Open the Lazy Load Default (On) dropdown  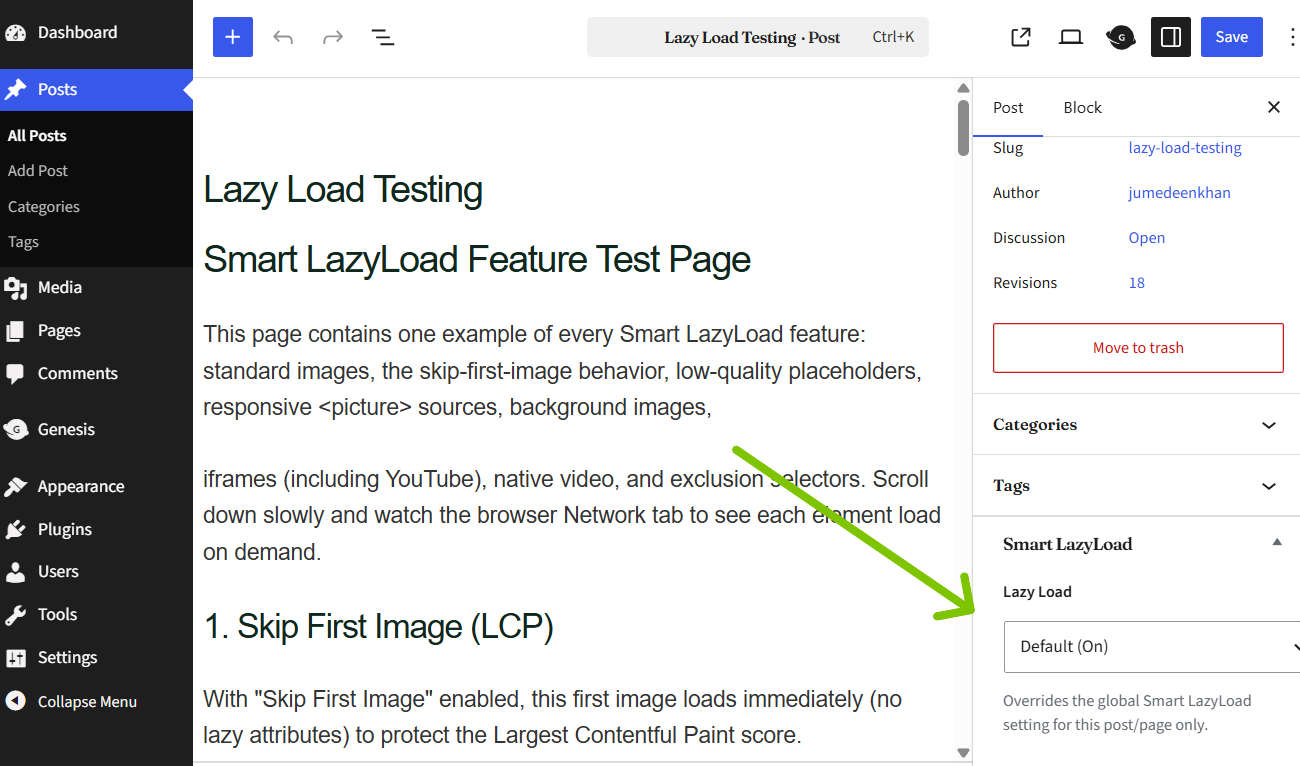coord(1152,647)
